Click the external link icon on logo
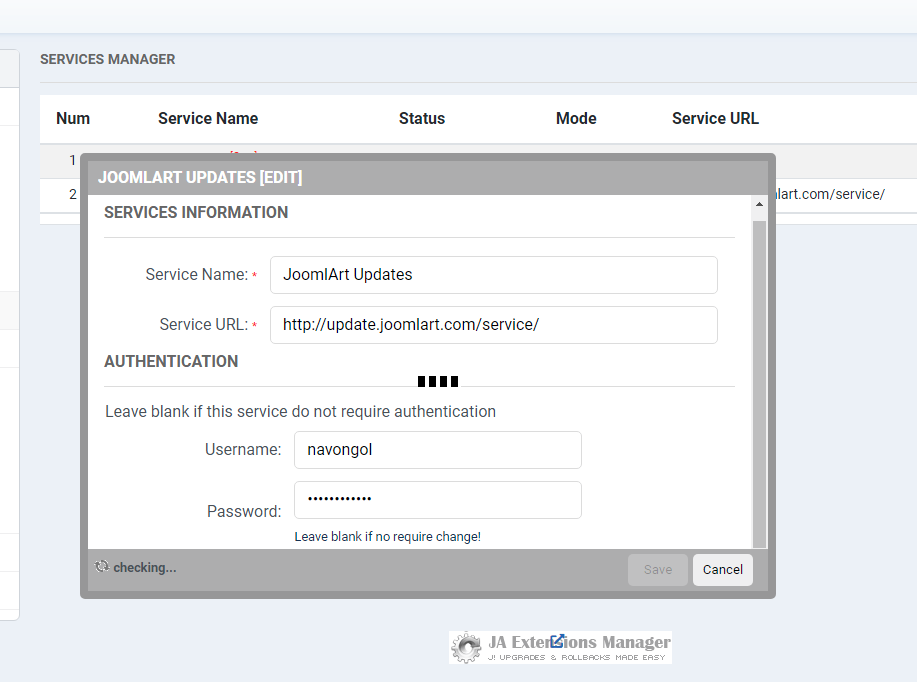This screenshot has width=917, height=682. (x=558, y=641)
